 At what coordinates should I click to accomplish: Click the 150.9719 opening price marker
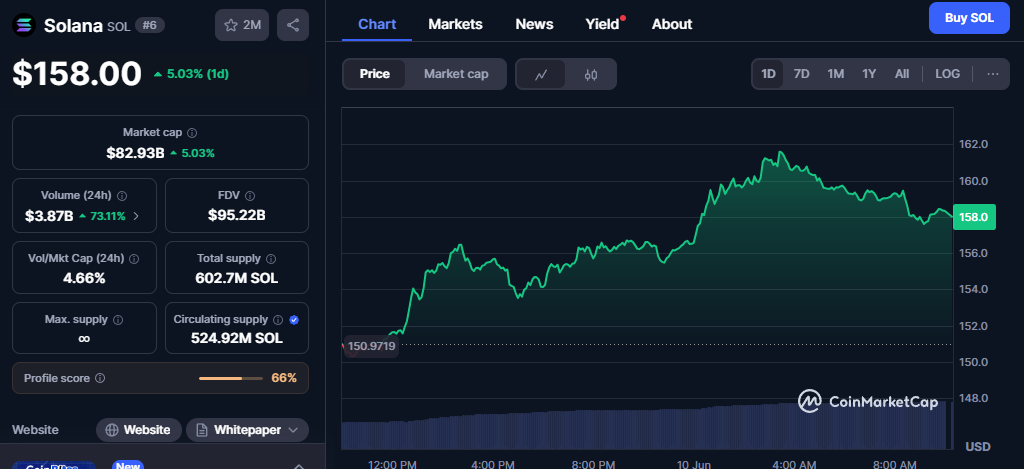click(x=372, y=346)
